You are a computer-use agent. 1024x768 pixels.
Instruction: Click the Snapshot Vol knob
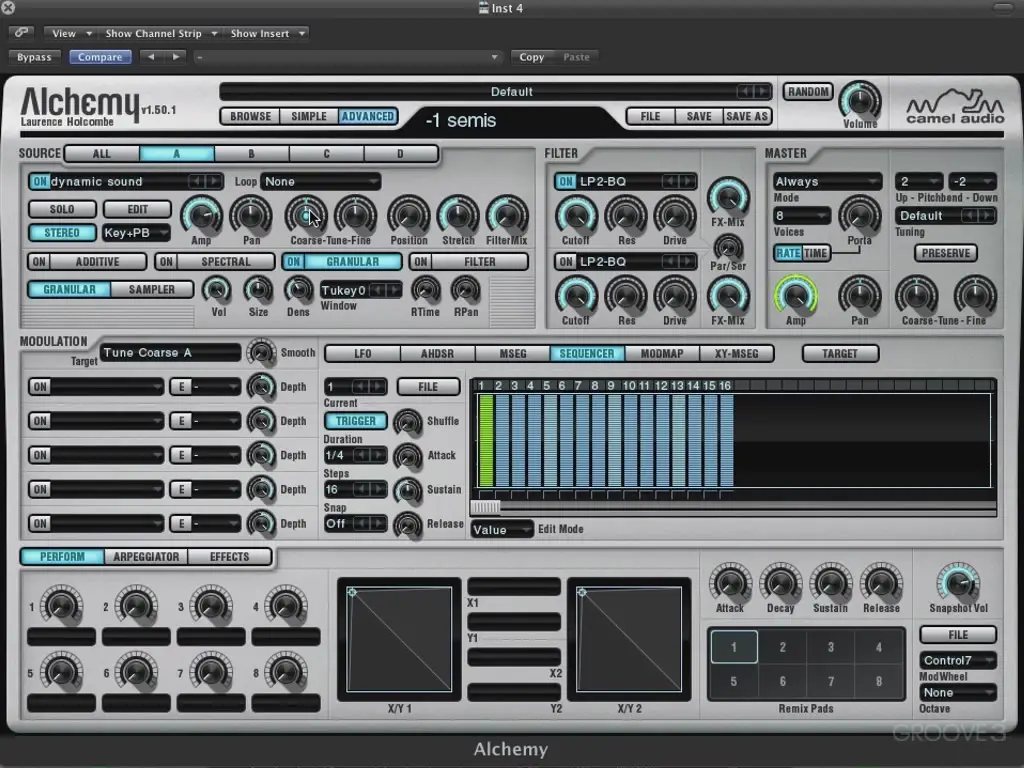(x=958, y=581)
